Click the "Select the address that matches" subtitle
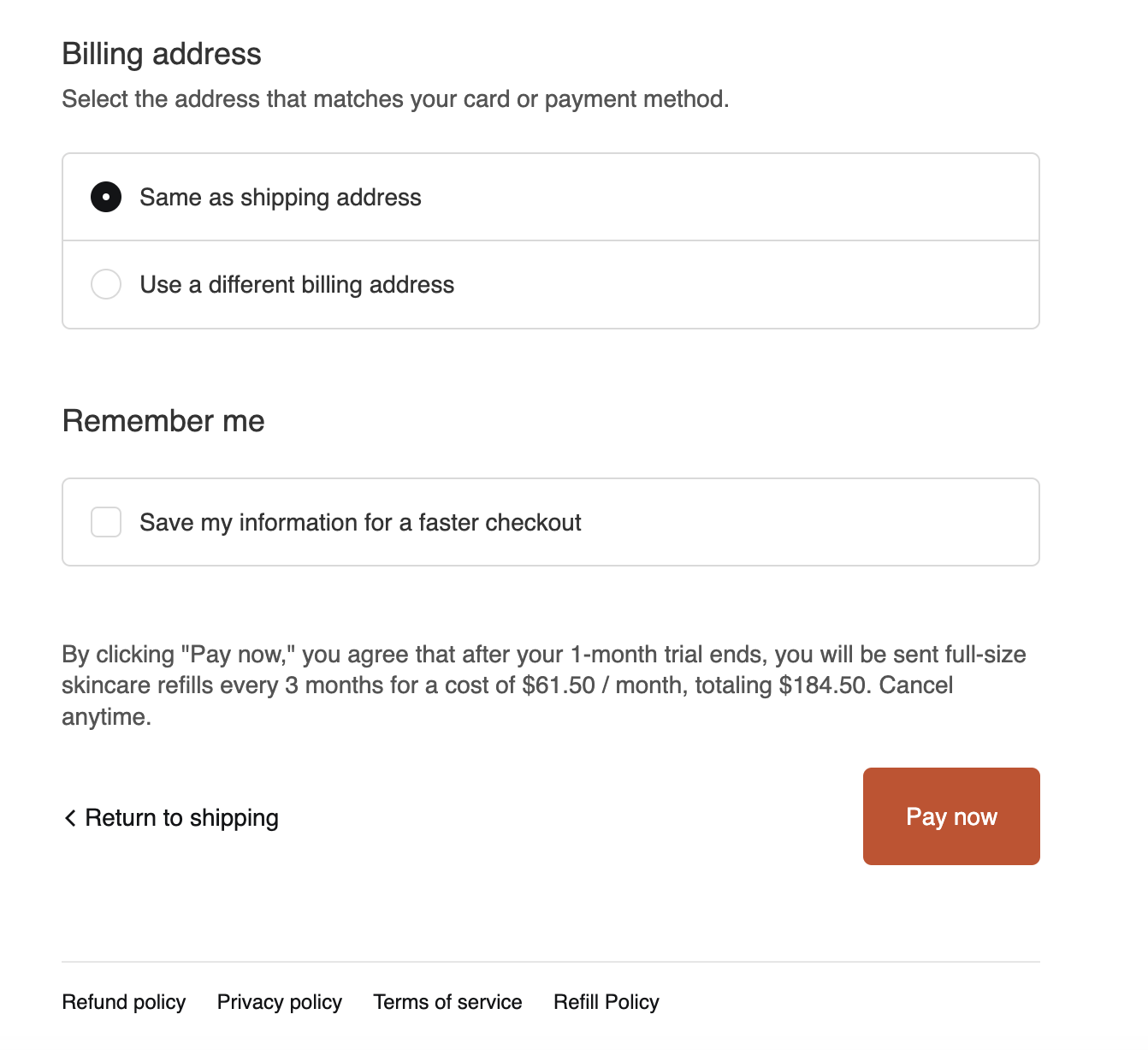This screenshot has height=1050, width=1148. point(395,99)
